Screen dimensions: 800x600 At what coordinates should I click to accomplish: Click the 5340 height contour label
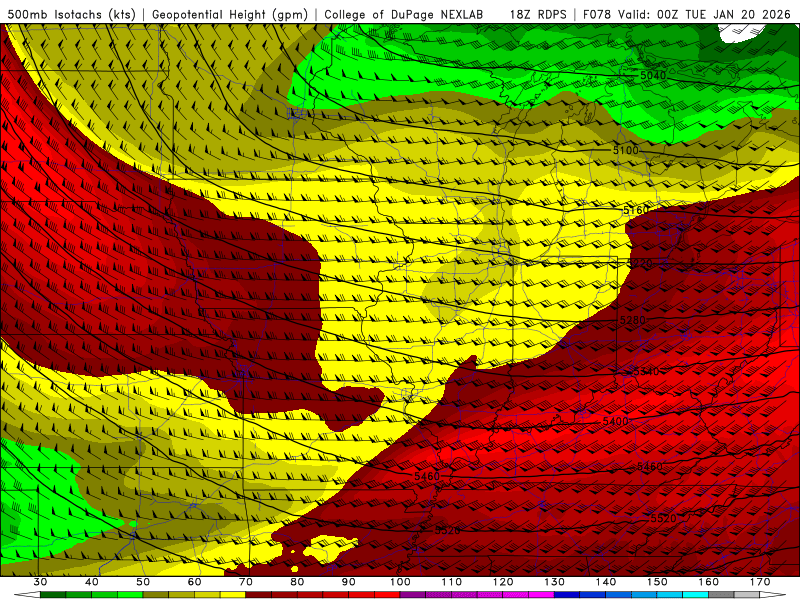click(646, 371)
